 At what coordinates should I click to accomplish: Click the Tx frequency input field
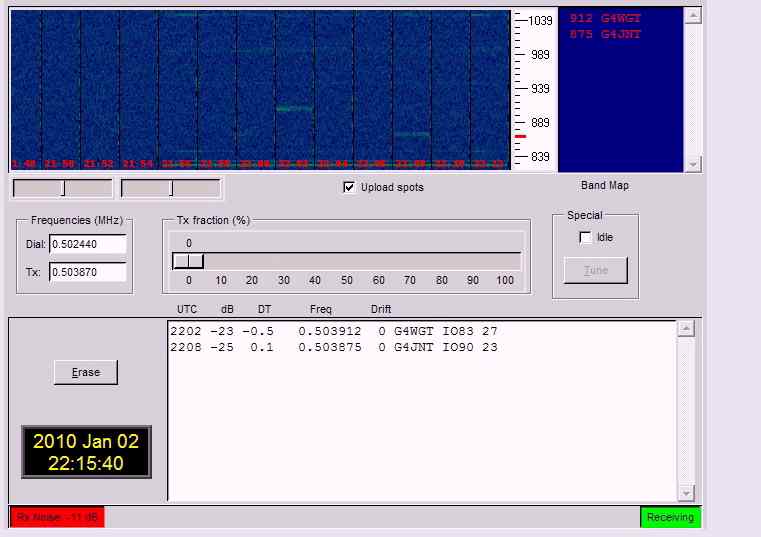(x=87, y=272)
